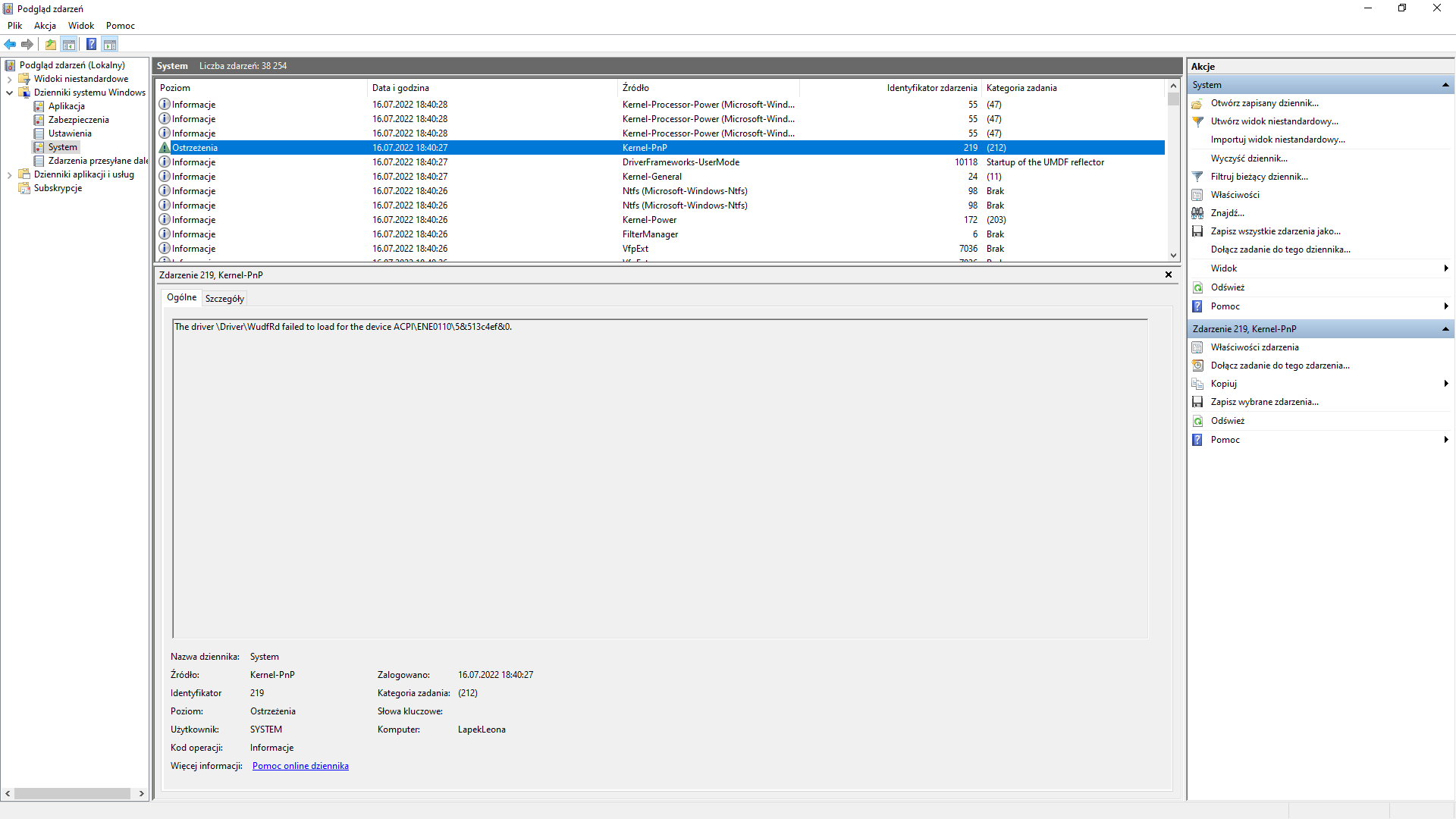Screen dimensions: 1456x819
Task: Click the Odśwież icon under System actions
Action: point(1197,287)
